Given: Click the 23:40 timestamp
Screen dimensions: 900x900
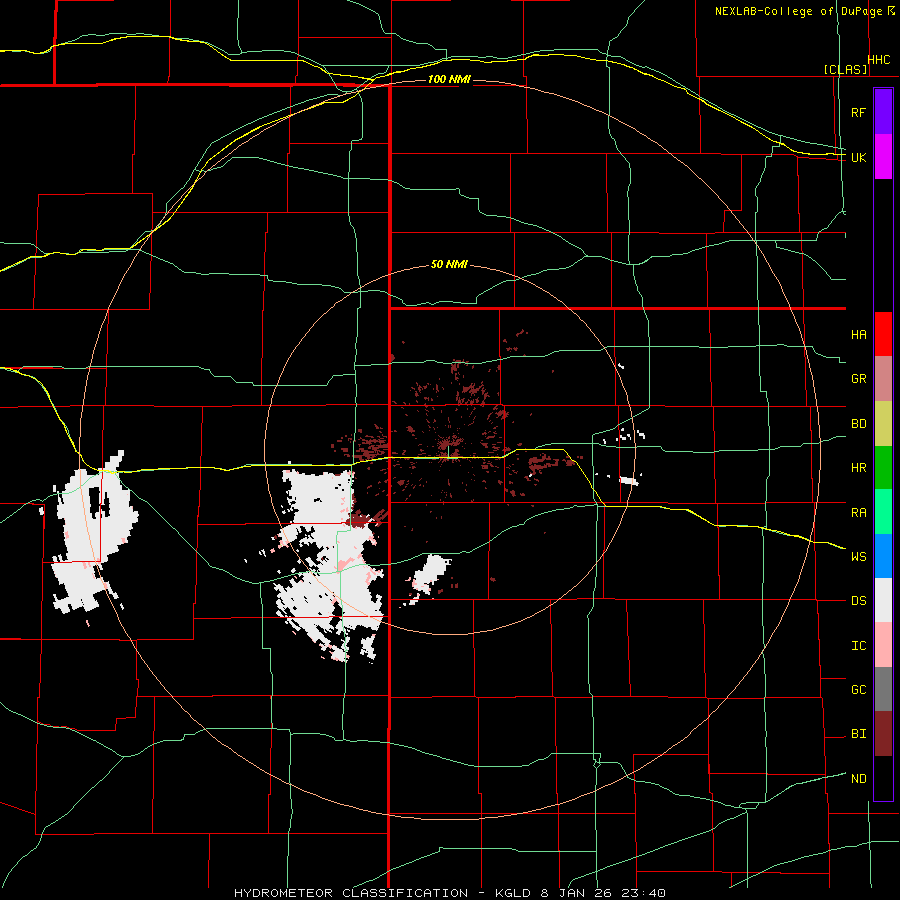Looking at the screenshot, I should click(x=644, y=893).
